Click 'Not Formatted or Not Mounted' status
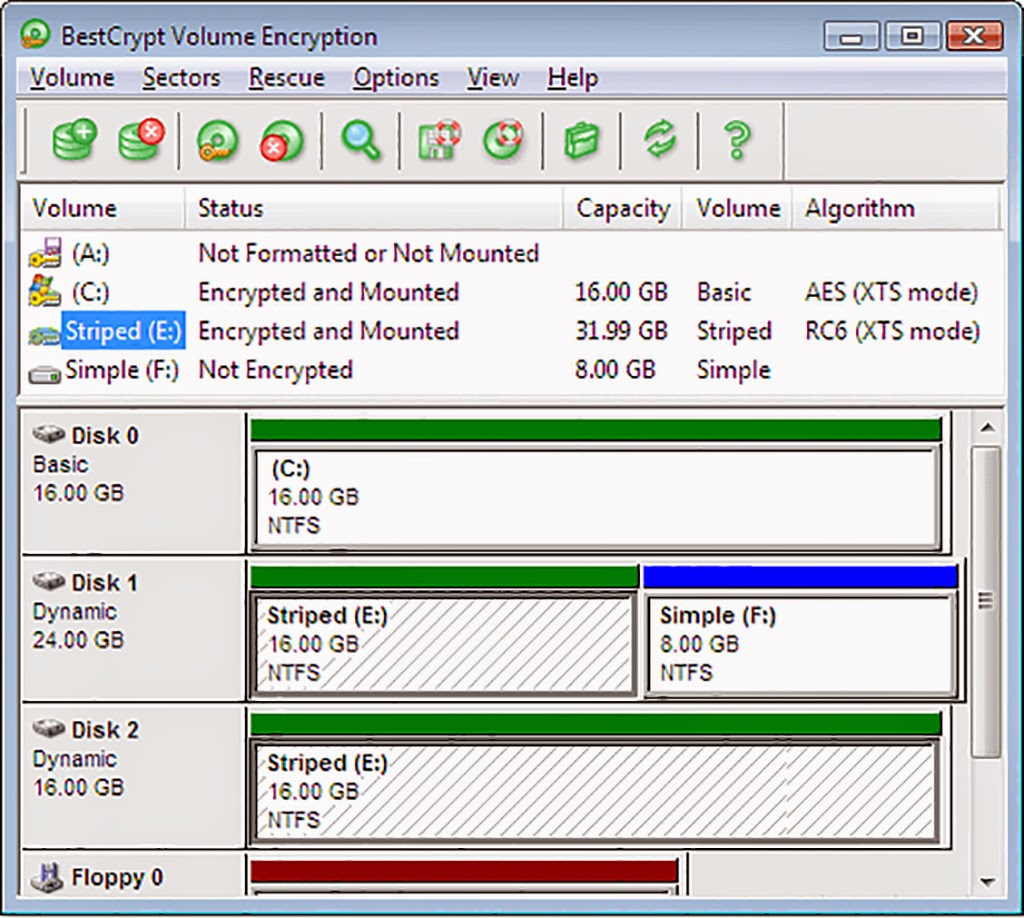This screenshot has height=918, width=1024. [369, 253]
